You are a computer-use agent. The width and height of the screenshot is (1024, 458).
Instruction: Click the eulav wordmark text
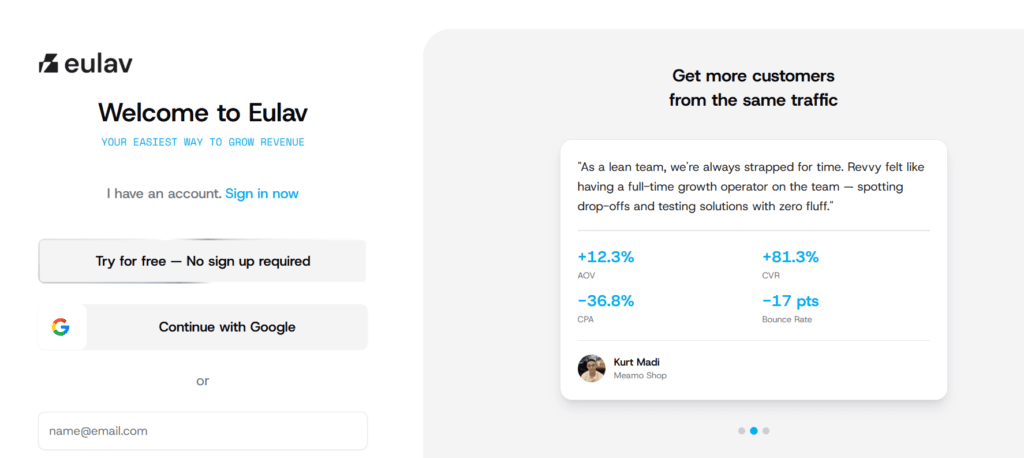(99, 63)
